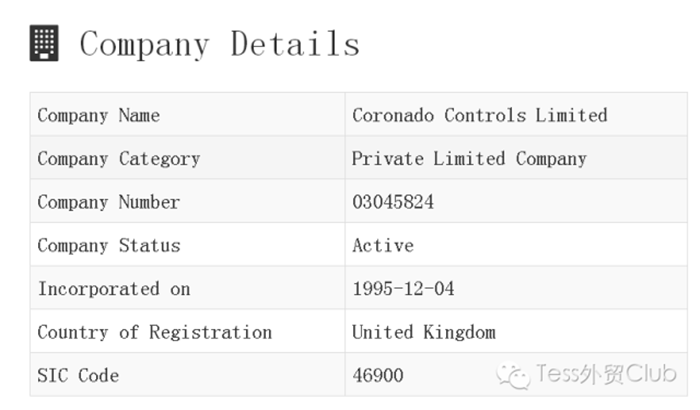This screenshot has height=410, width=700.
Task: Click the Private Limited Company value
Action: point(469,159)
